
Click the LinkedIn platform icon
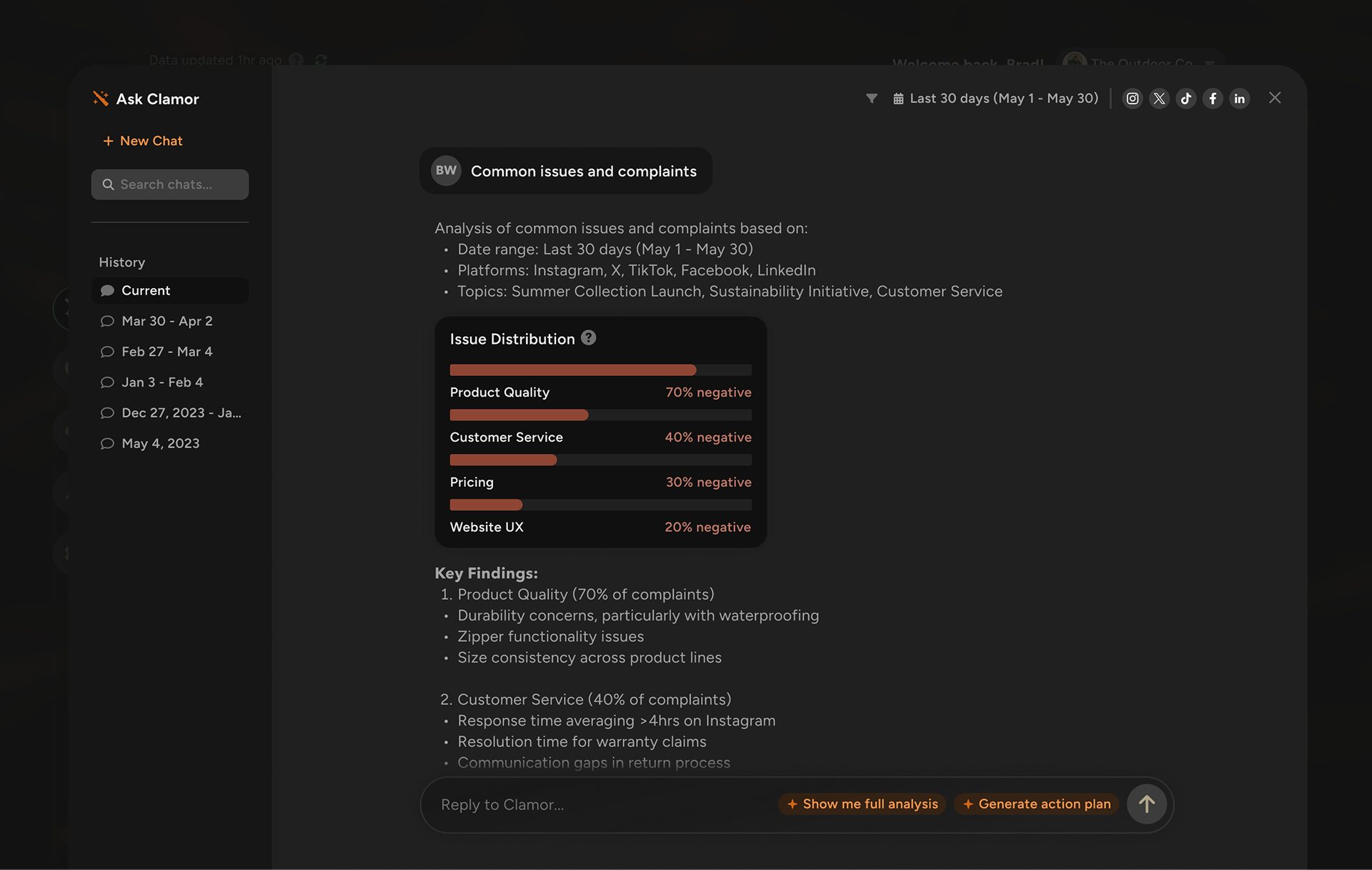[1240, 99]
